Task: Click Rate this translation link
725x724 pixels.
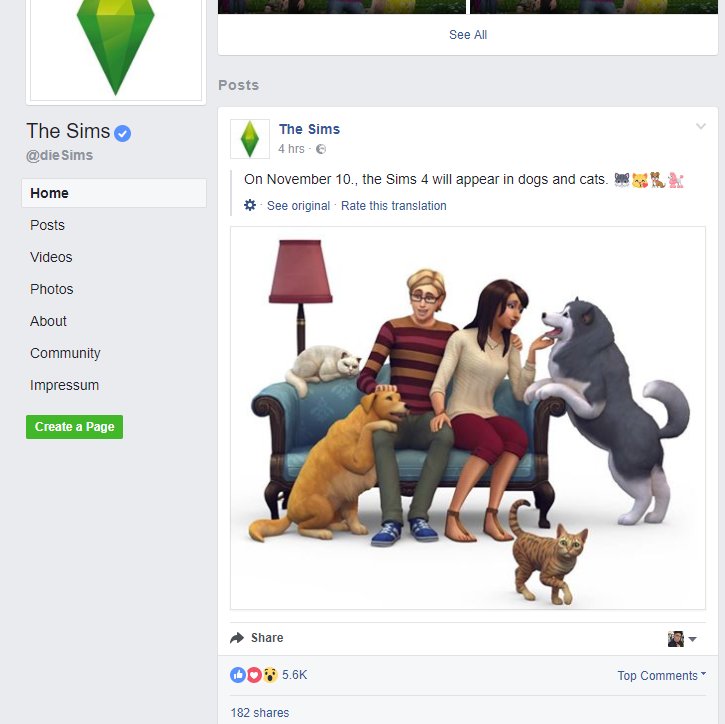Action: [x=393, y=206]
